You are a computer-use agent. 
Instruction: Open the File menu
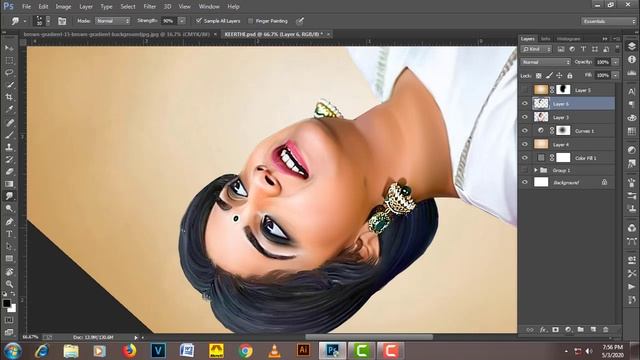27,7
